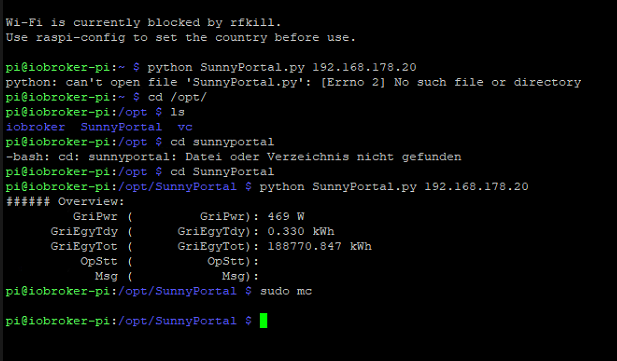The width and height of the screenshot is (617, 361).
Task: Click the 'Use raspi-config' message line
Action: (181, 37)
